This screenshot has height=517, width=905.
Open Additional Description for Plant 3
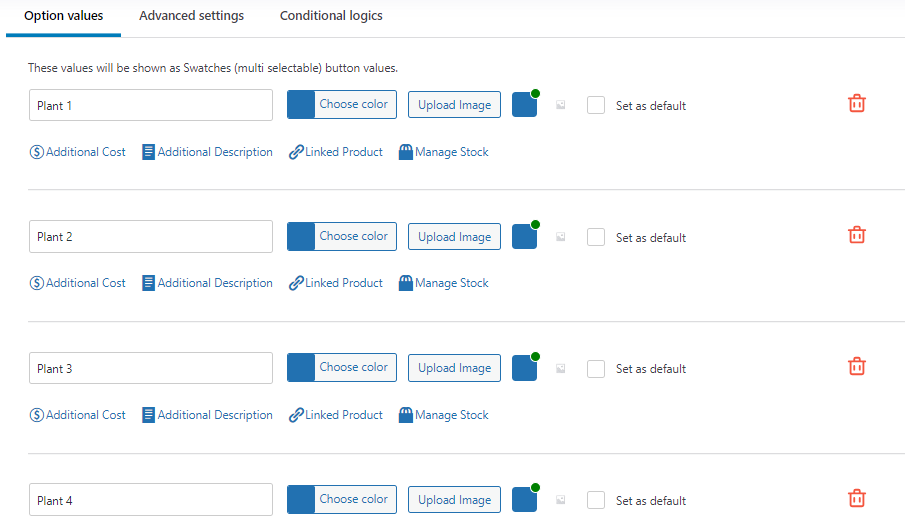207,415
